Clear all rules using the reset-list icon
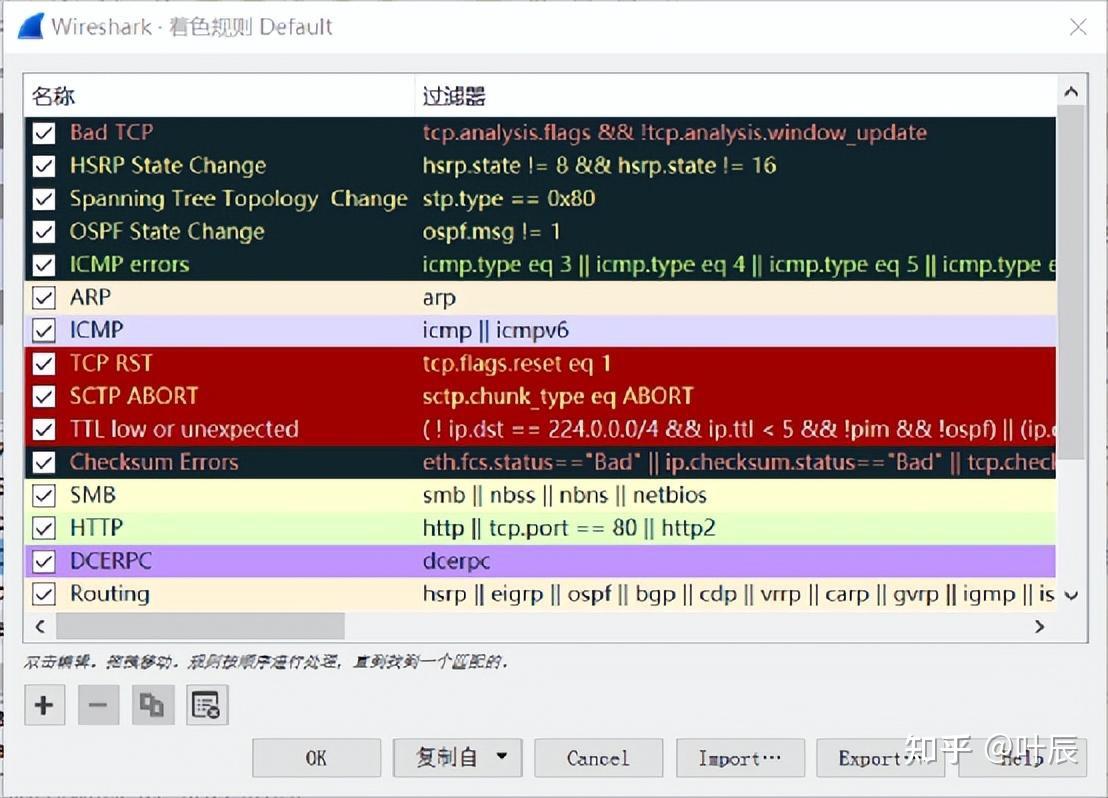 (x=206, y=705)
